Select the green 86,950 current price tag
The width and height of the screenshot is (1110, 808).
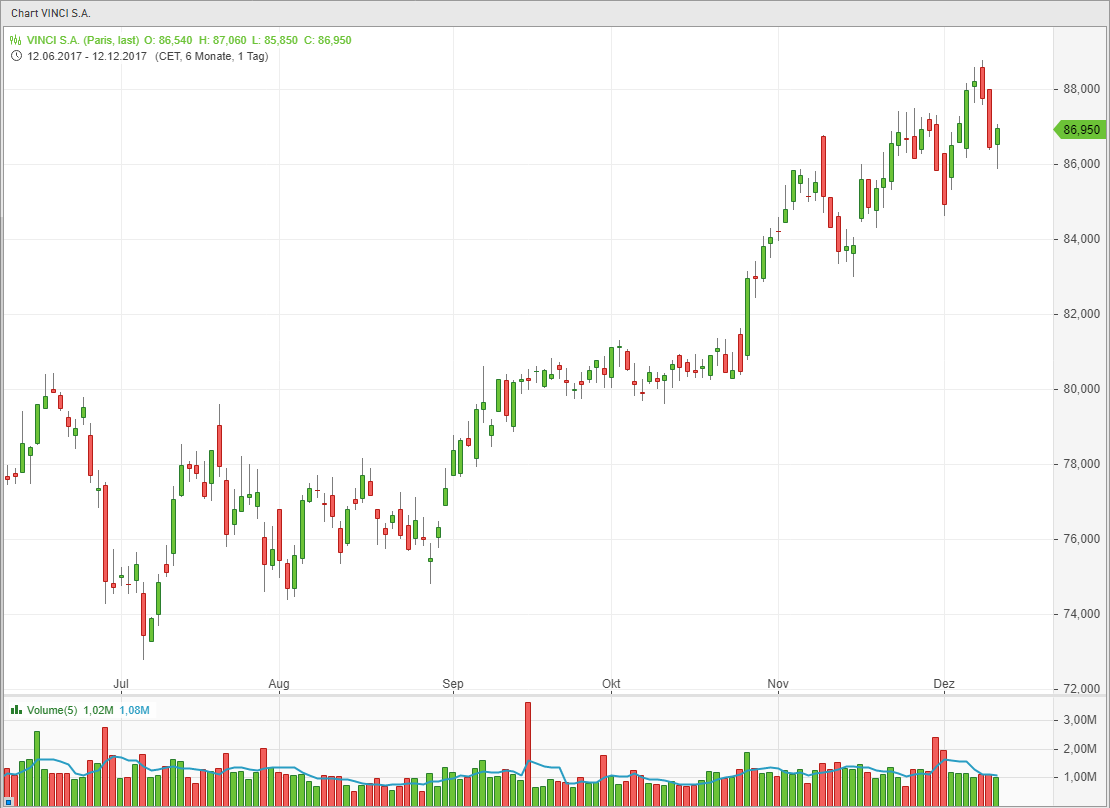click(1080, 129)
